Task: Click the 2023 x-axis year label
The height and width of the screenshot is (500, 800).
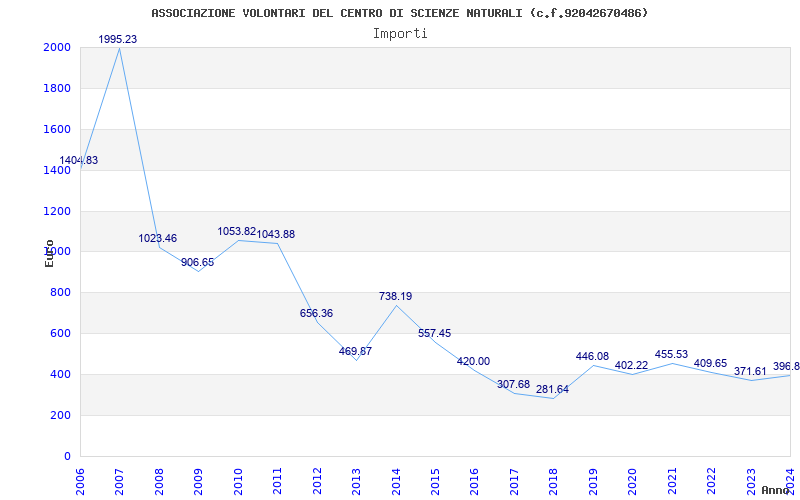Action: (751, 482)
